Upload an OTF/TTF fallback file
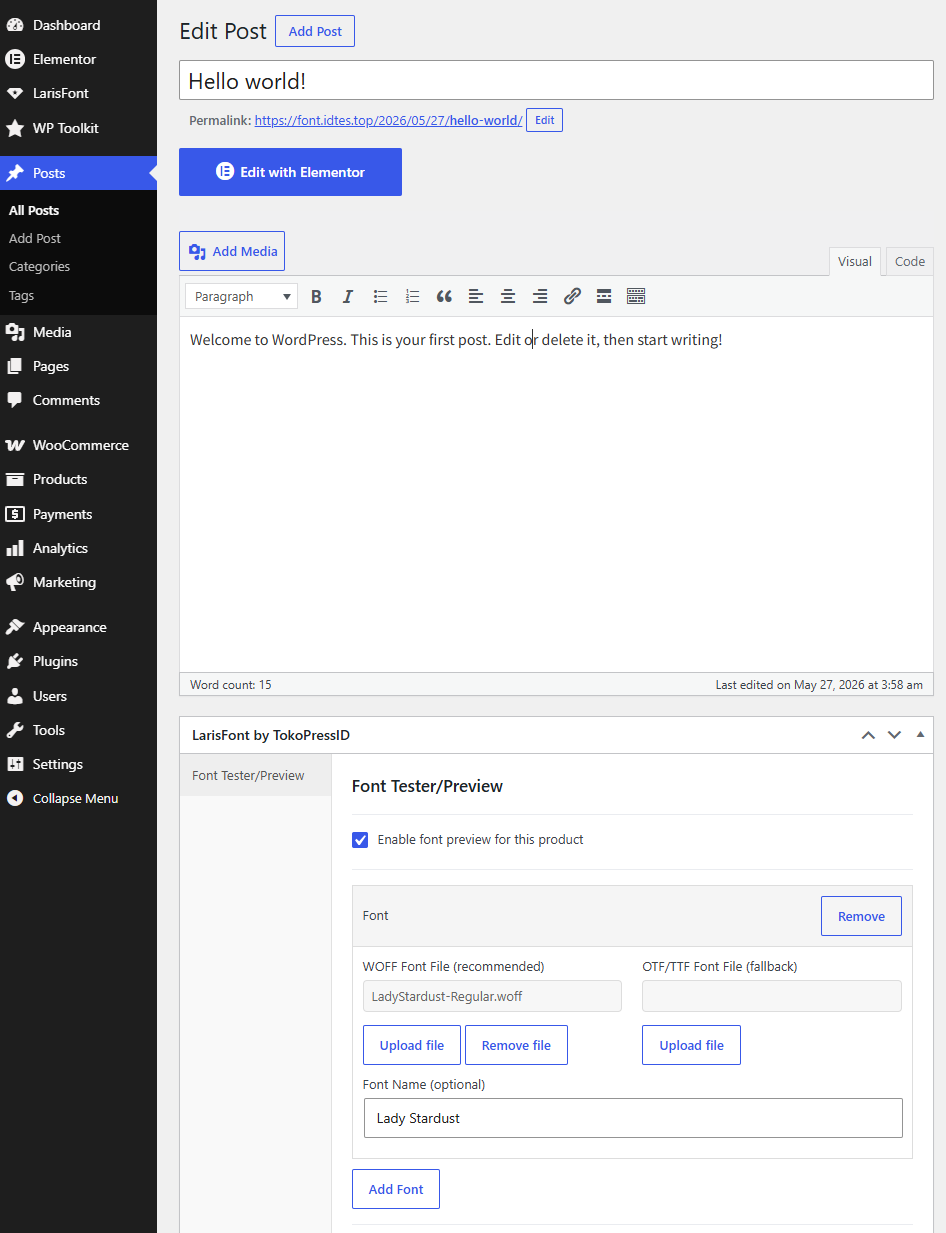This screenshot has width=946, height=1233. [691, 1045]
